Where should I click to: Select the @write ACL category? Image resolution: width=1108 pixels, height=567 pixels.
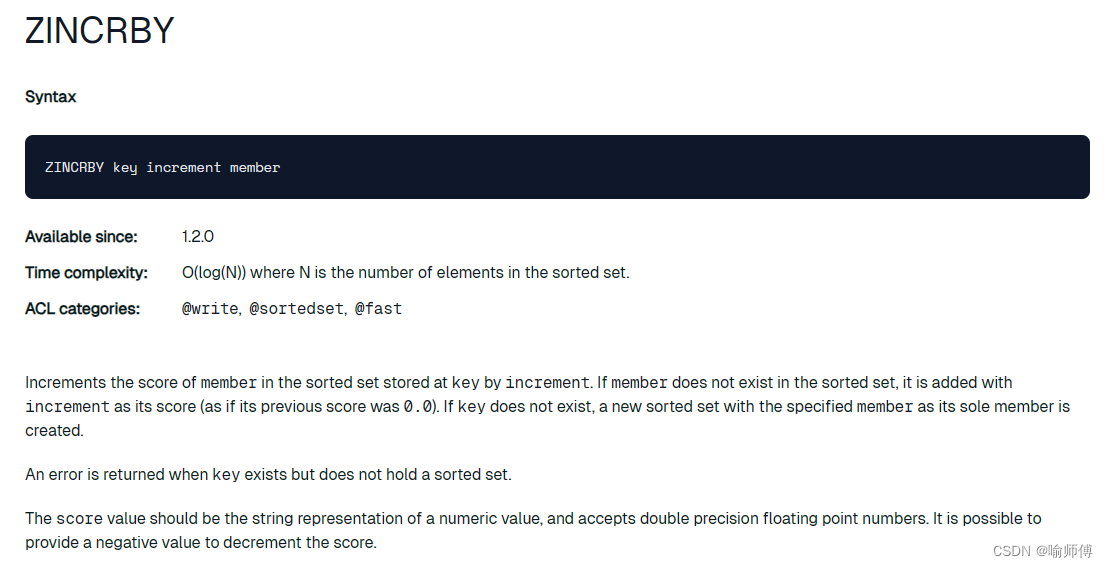point(210,309)
